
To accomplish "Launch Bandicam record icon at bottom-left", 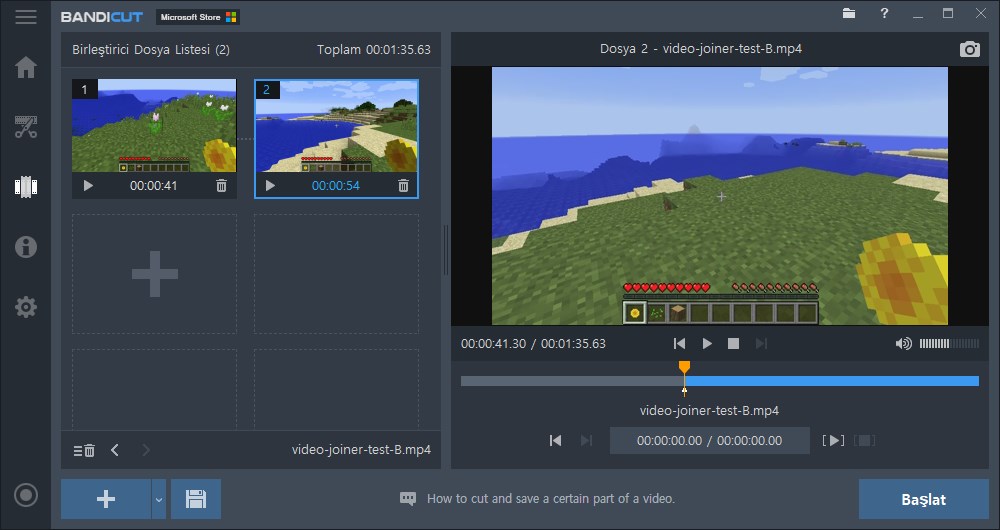I will coord(26,495).
